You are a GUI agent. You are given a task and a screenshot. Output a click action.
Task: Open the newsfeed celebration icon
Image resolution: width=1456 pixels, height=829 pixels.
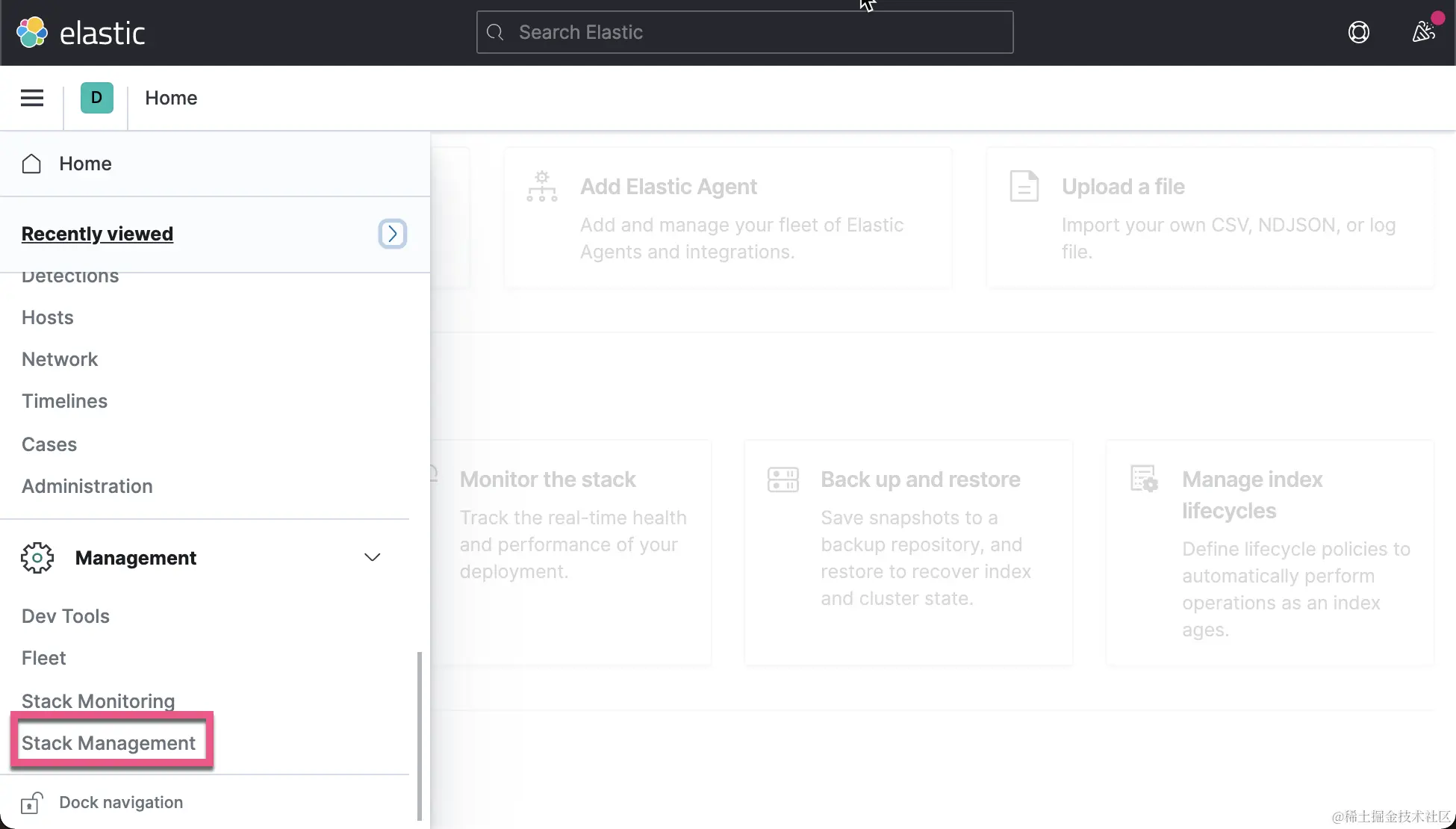click(1423, 32)
